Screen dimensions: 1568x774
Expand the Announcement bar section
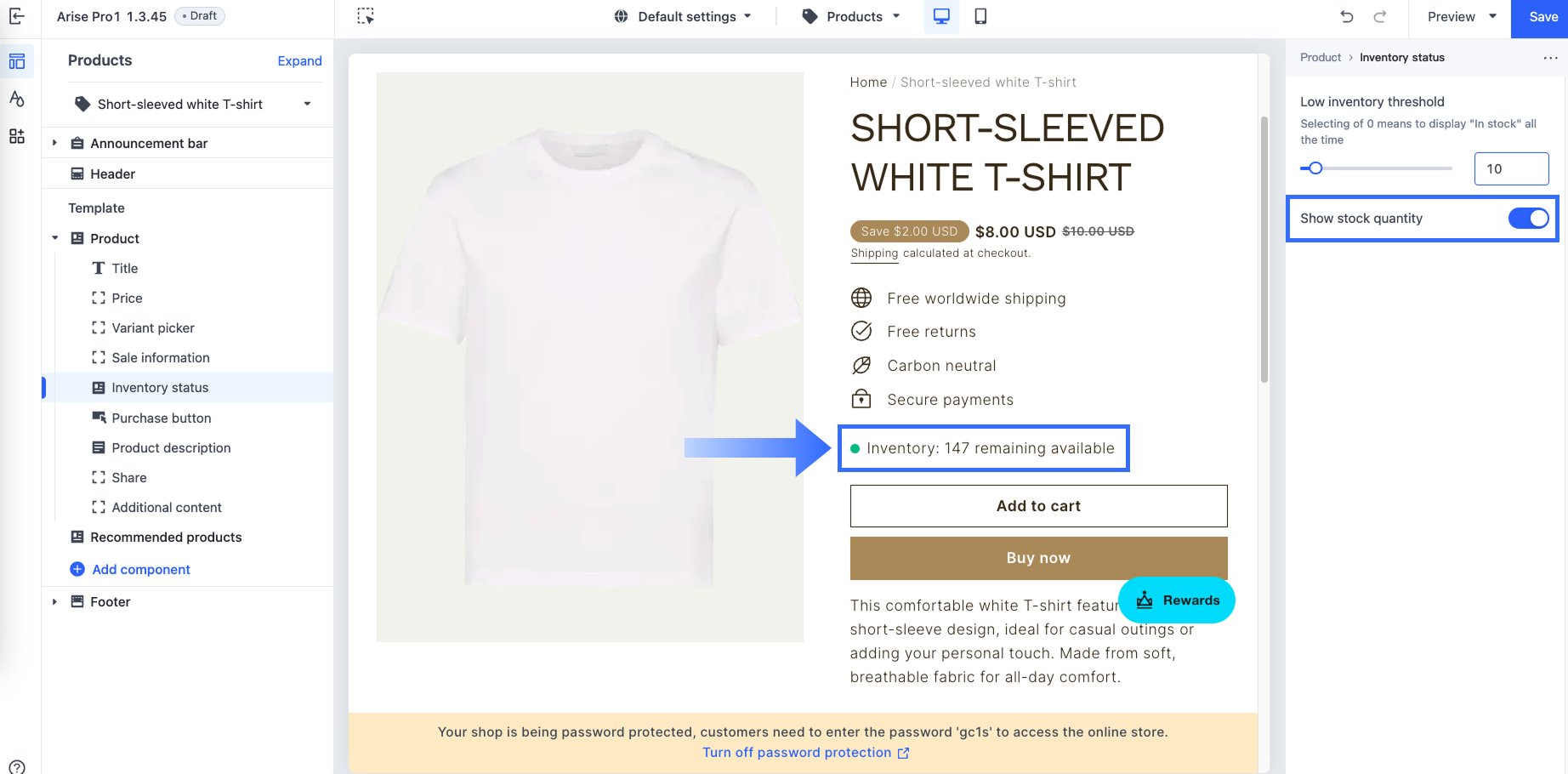pyautogui.click(x=54, y=143)
